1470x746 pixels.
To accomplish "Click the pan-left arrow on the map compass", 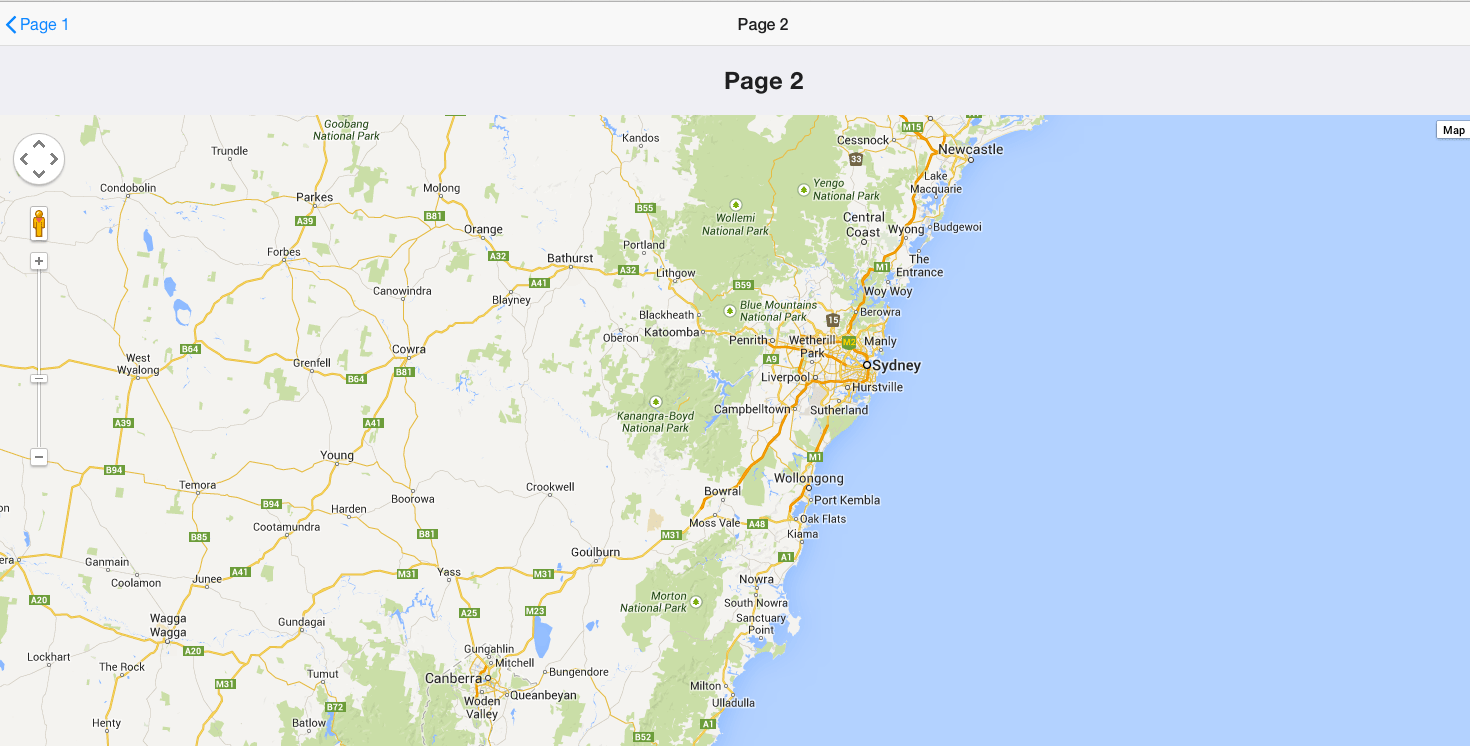I will point(25,159).
